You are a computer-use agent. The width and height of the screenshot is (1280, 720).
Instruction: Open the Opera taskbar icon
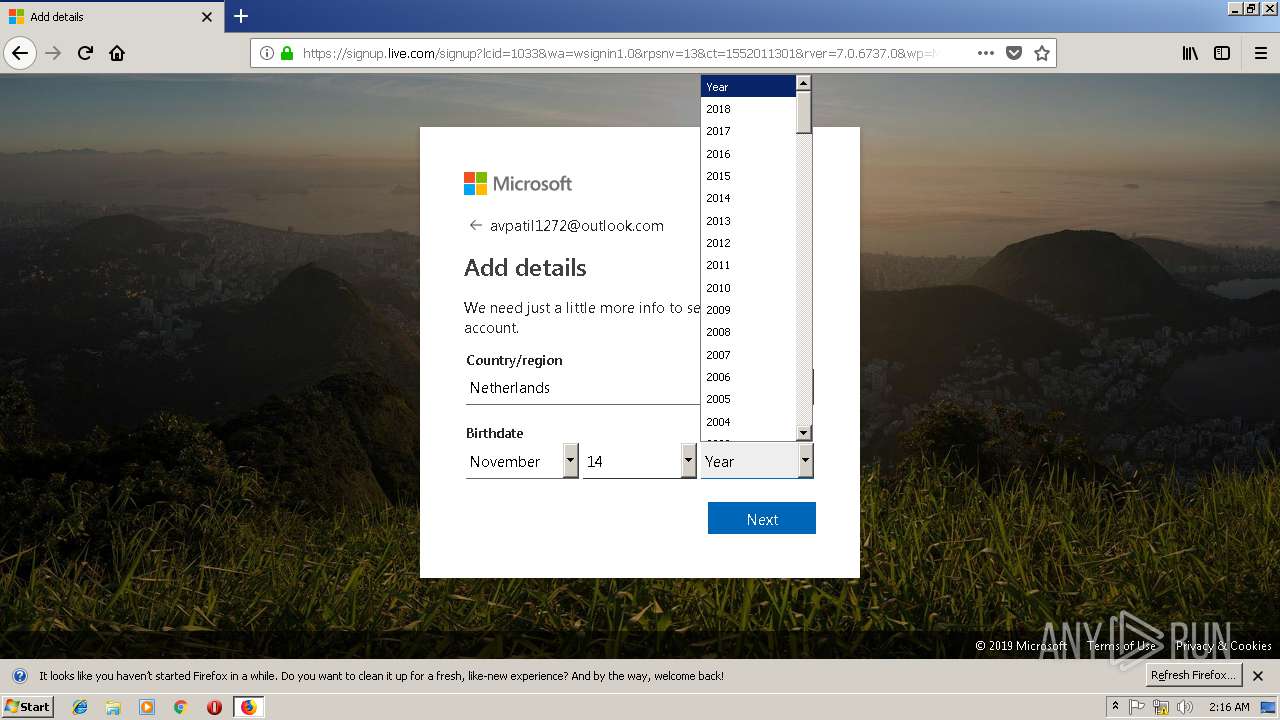[x=214, y=707]
